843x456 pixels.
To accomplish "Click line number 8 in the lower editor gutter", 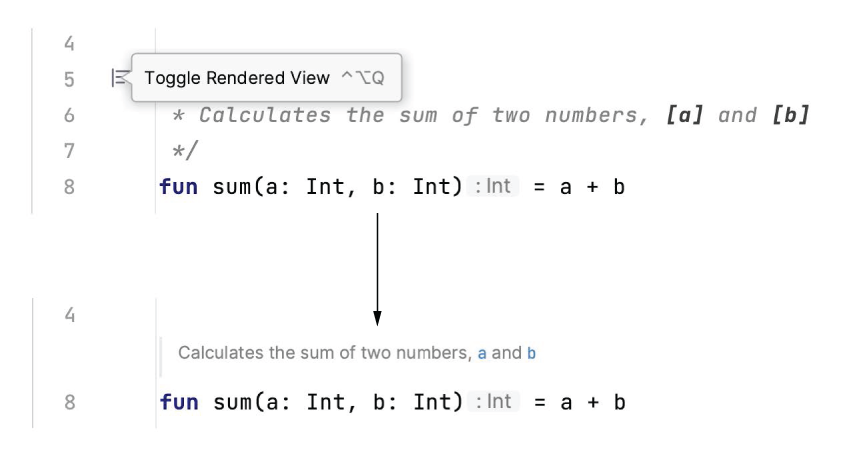I will point(69,402).
